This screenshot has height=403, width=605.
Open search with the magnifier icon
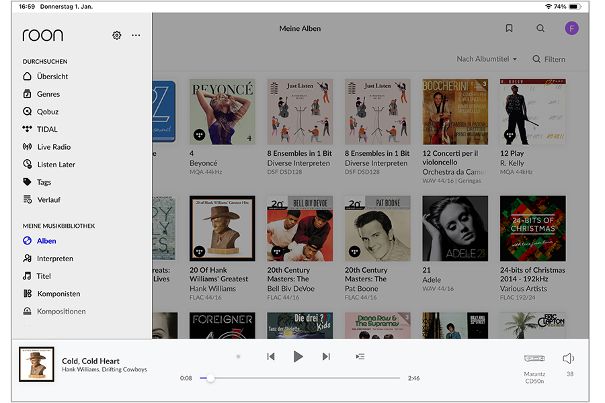(541, 29)
